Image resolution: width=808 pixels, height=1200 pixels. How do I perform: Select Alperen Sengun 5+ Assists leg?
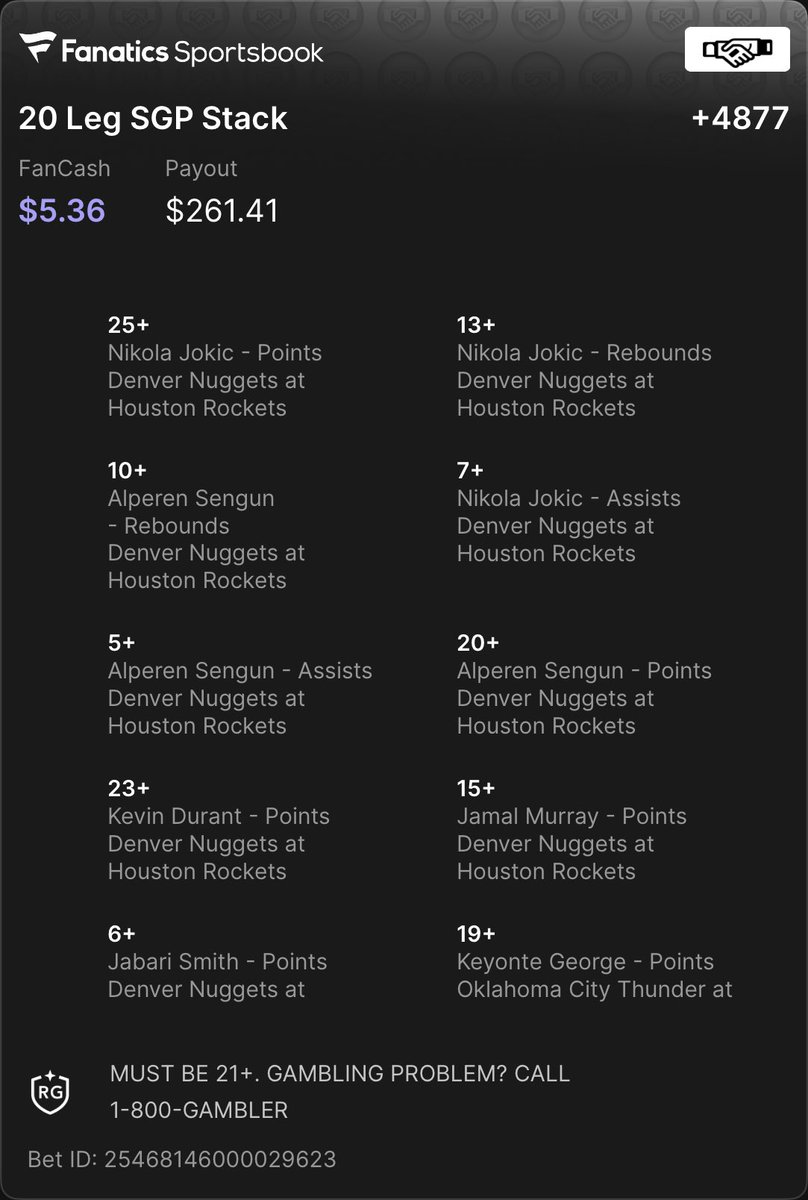[x=240, y=684]
